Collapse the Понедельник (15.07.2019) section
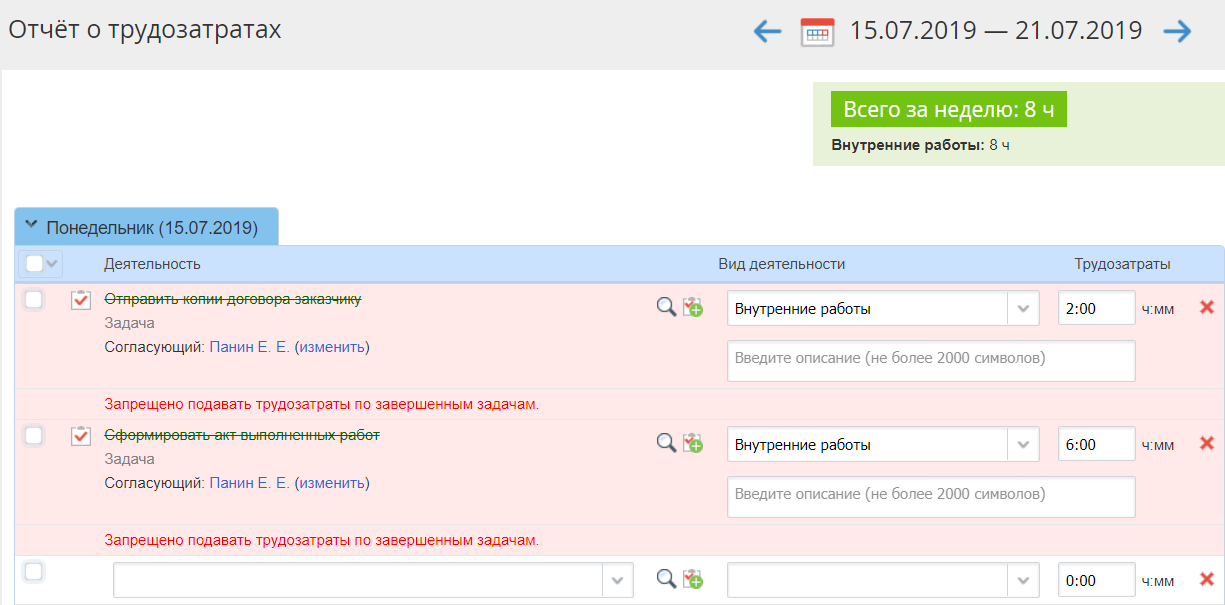 click(x=31, y=226)
